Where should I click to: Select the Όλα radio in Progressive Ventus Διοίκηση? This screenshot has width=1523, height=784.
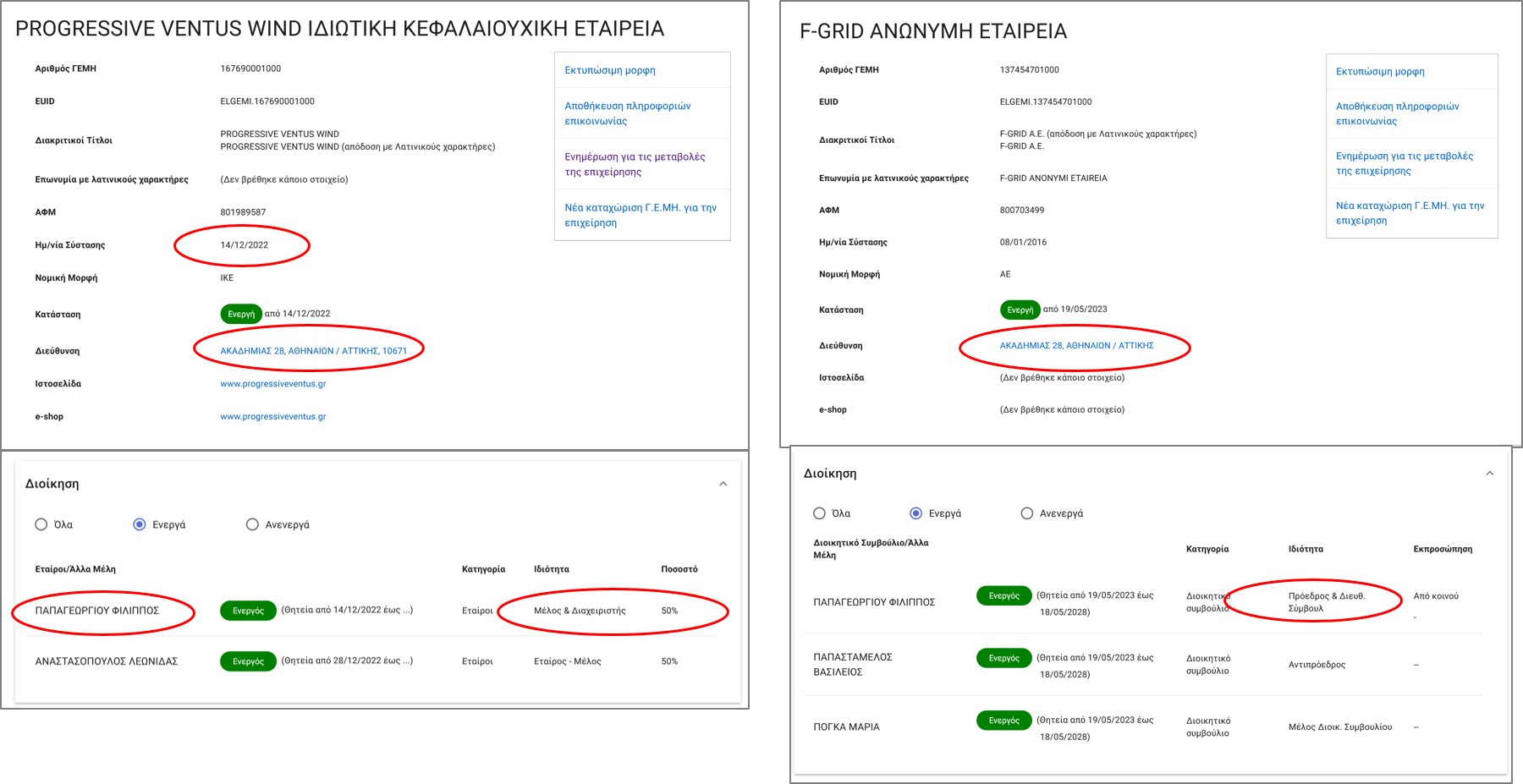click(x=41, y=524)
